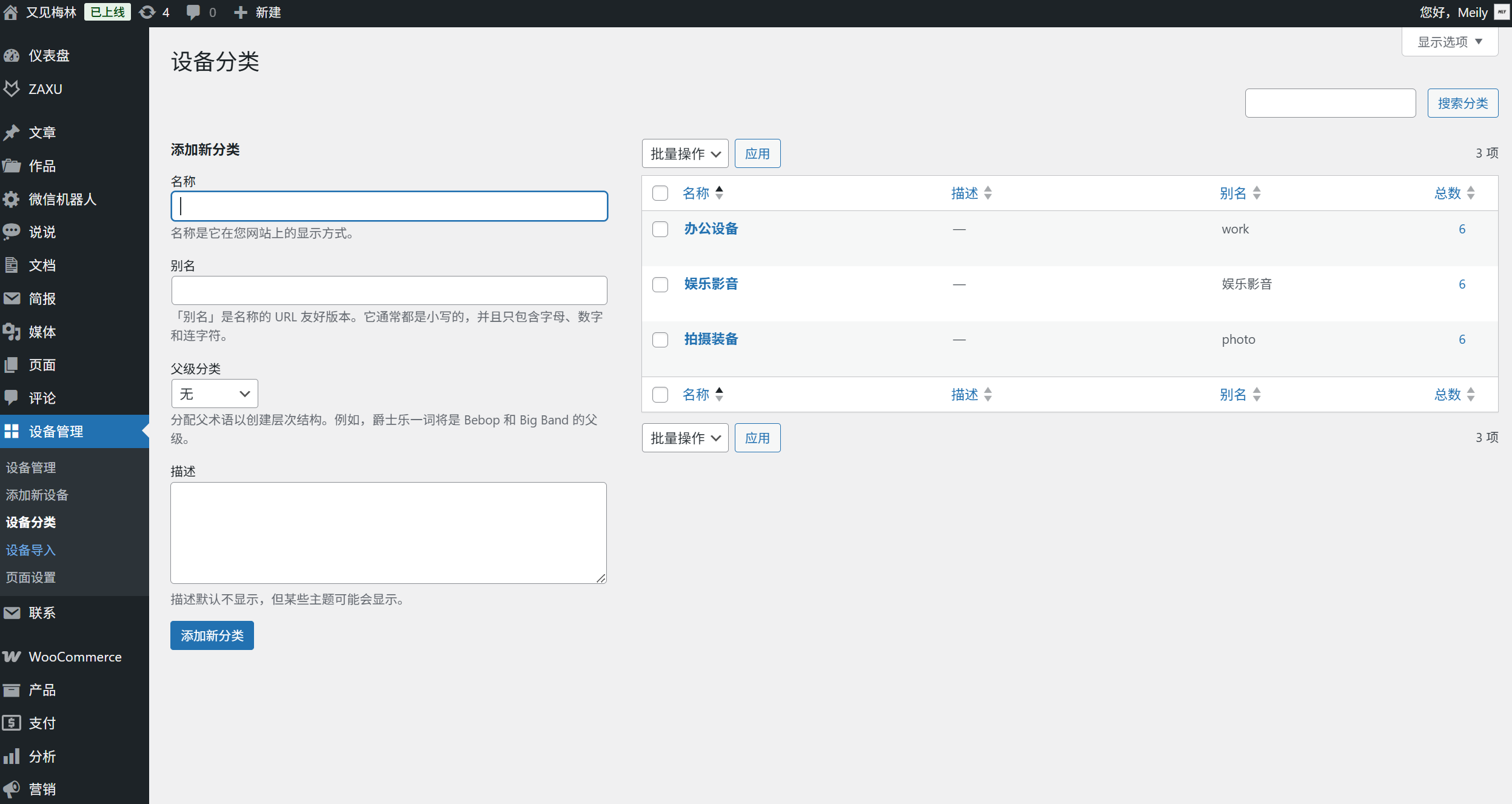Click the 页面 pages icon

(x=12, y=365)
